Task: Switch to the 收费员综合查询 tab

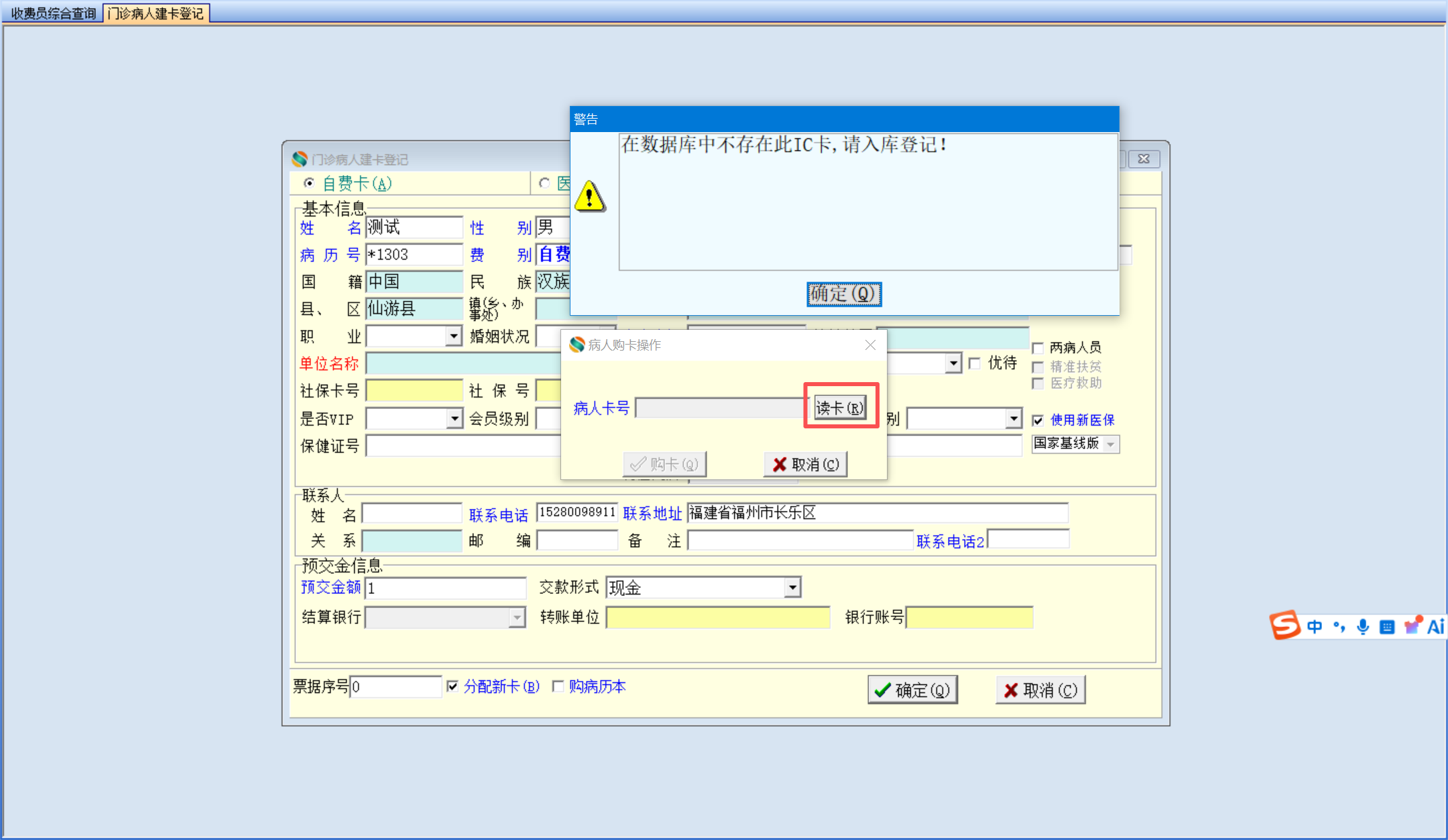Action: (x=53, y=13)
